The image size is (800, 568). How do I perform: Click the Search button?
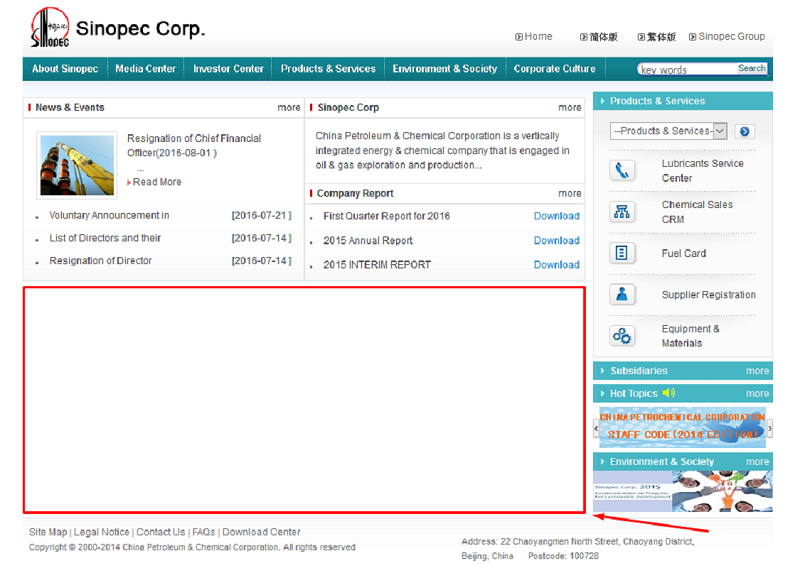tap(752, 68)
